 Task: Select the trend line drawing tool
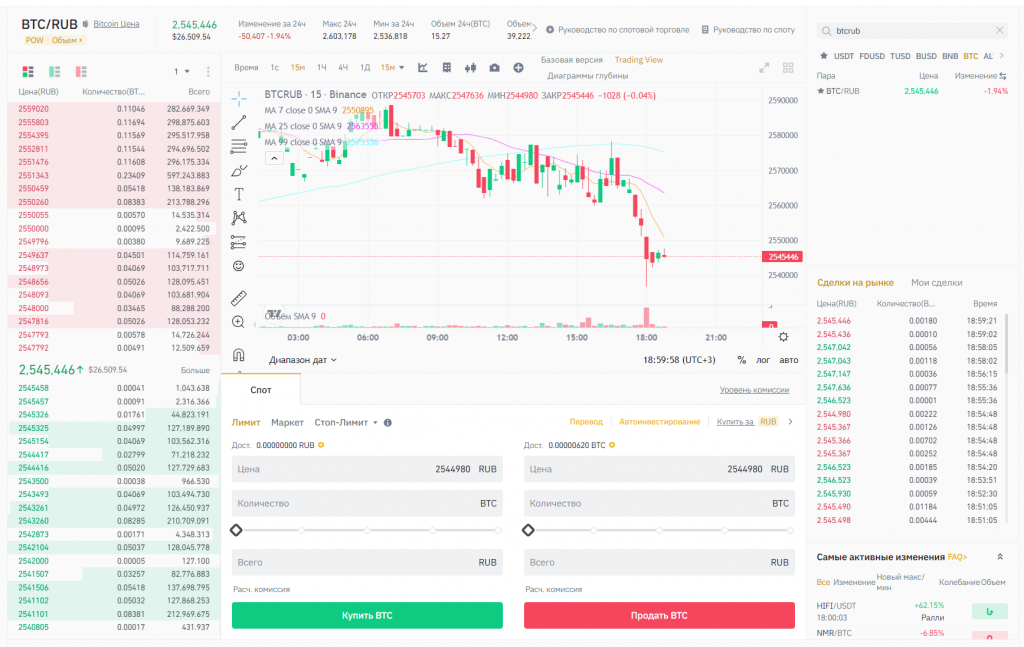[x=239, y=122]
